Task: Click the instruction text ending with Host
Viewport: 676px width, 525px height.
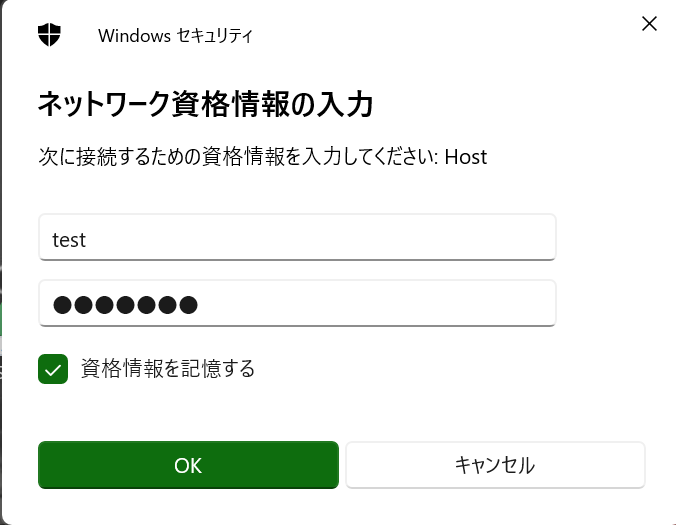Action: [x=262, y=157]
